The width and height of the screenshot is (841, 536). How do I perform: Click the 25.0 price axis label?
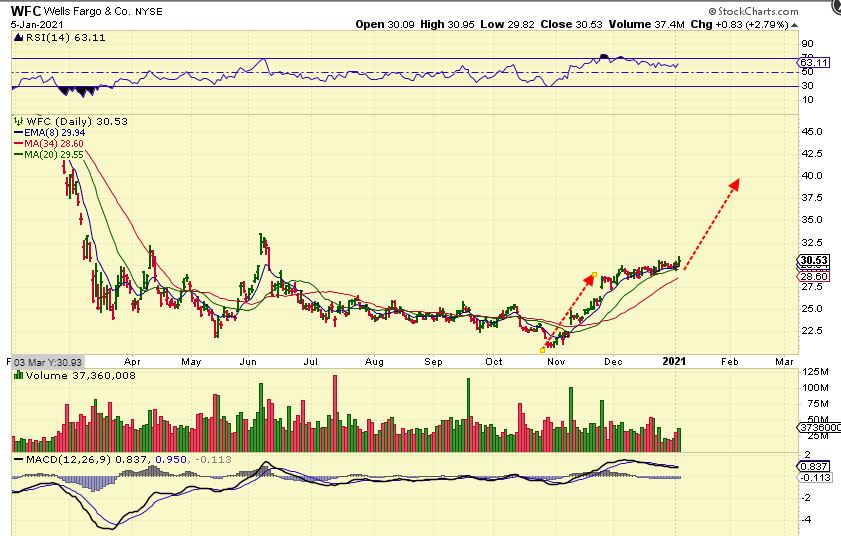812,309
